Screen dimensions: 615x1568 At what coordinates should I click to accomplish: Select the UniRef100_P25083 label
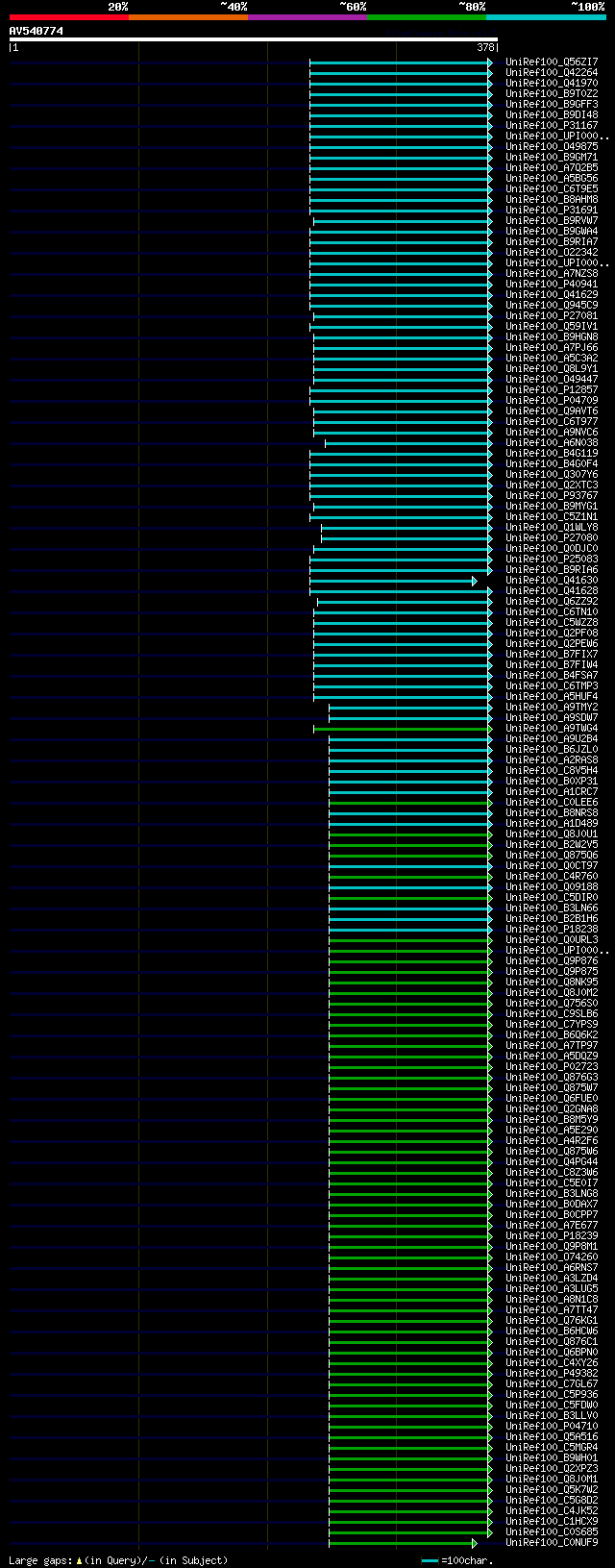click(x=552, y=559)
